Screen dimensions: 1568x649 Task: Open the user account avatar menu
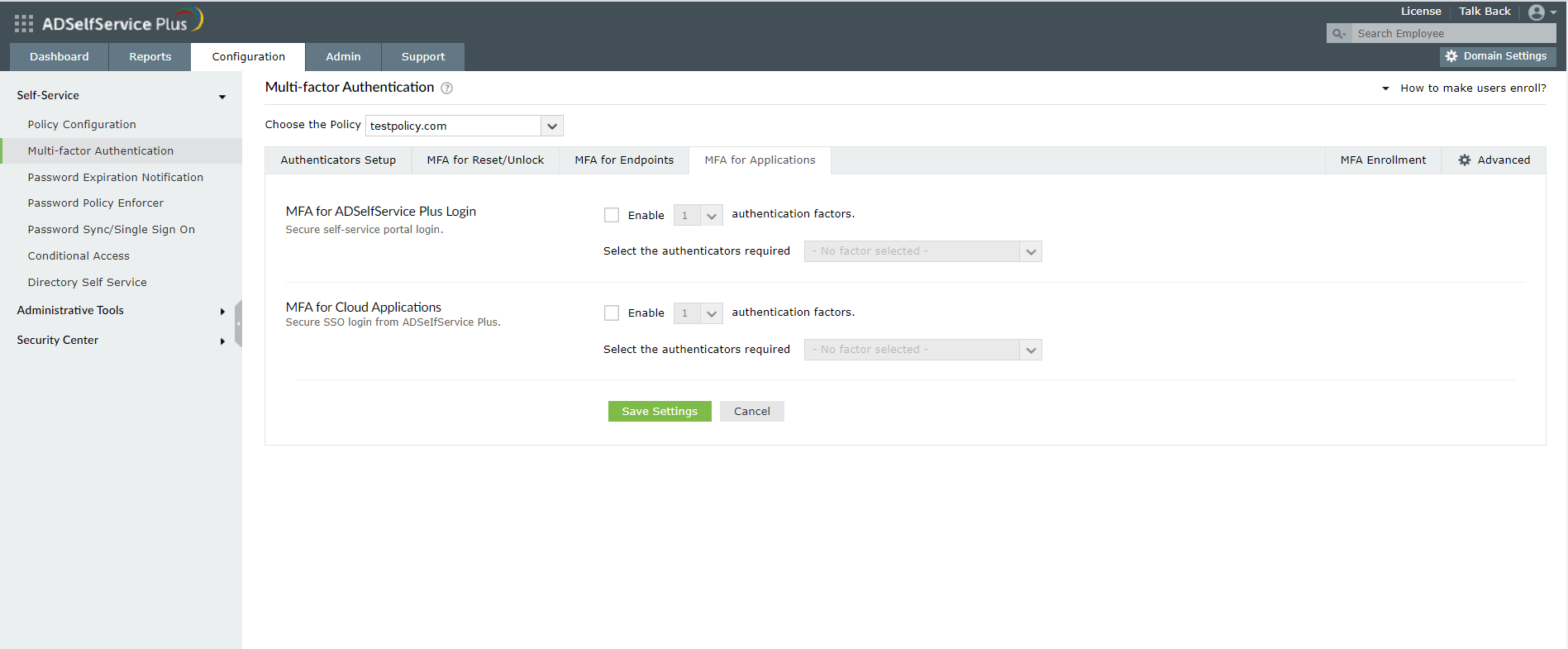tap(1542, 12)
